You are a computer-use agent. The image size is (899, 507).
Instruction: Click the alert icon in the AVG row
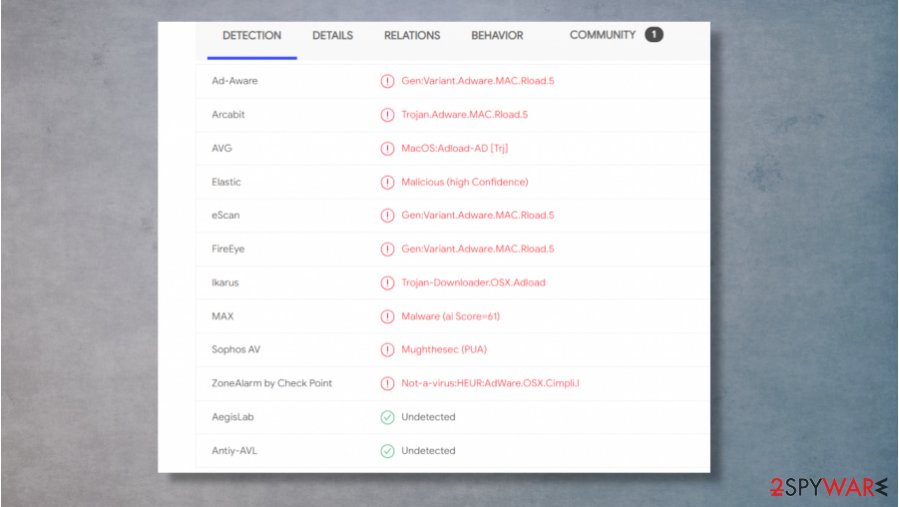click(388, 149)
